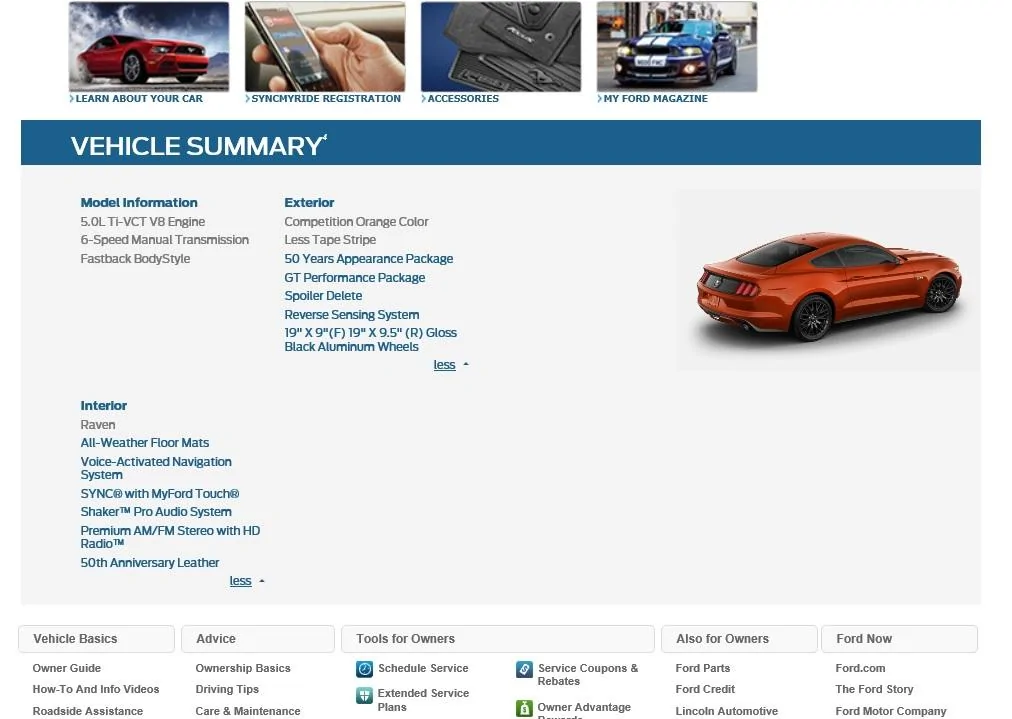The height and width of the screenshot is (719, 1012).
Task: Select the Ford Now footer heading
Action: click(x=899, y=639)
